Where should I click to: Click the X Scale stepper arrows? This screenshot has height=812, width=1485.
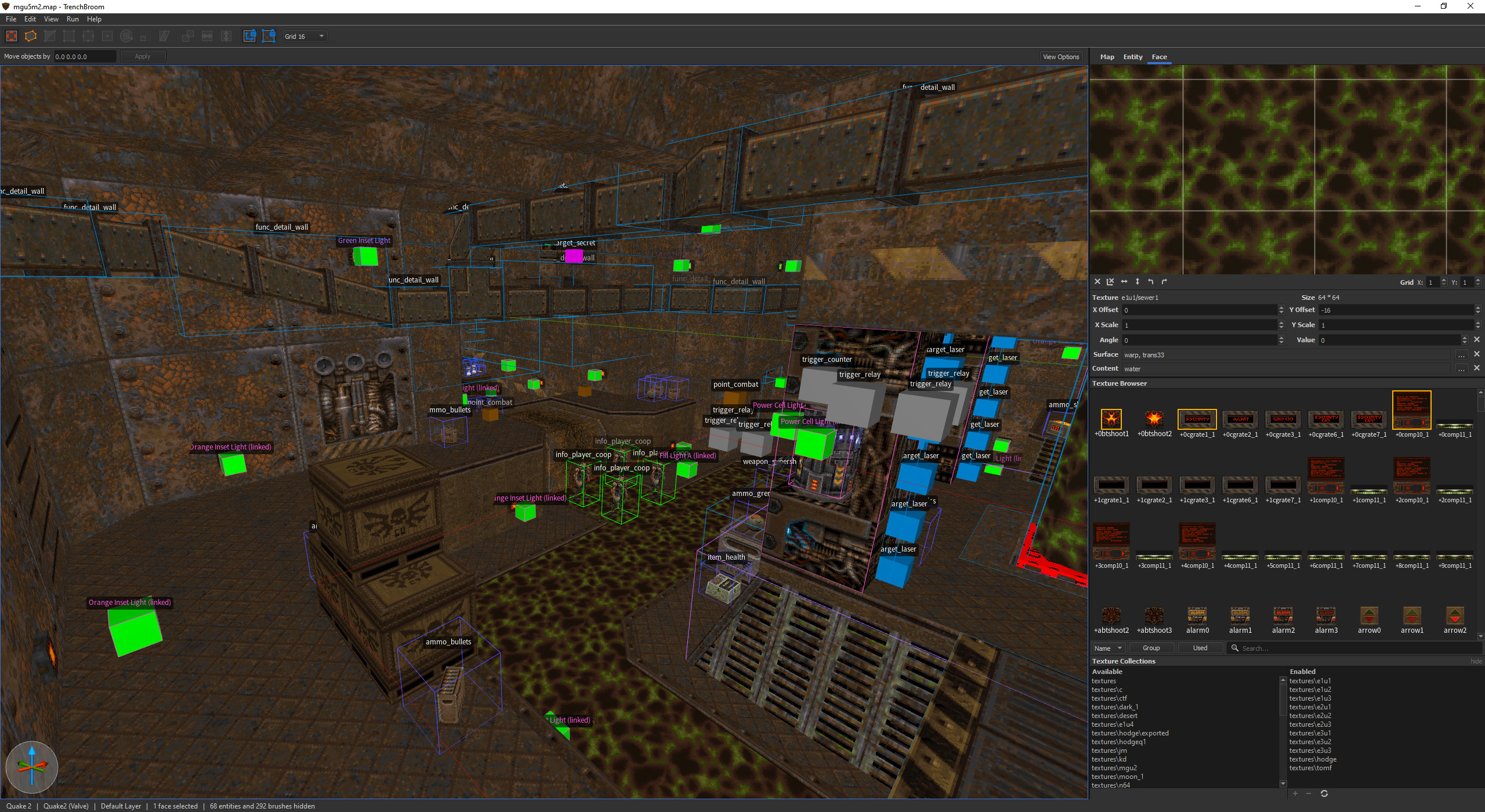(x=1281, y=325)
